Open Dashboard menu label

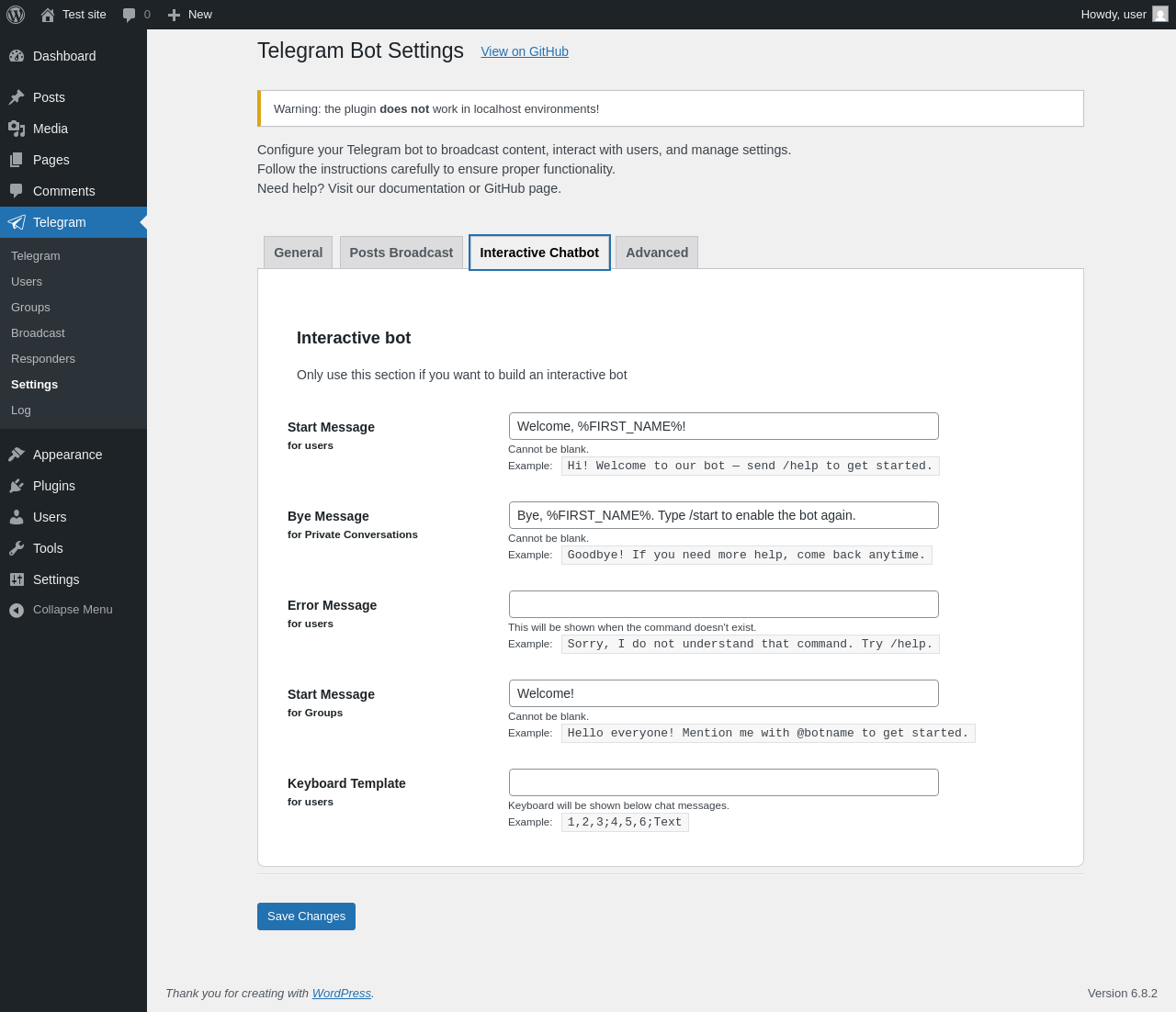tap(64, 56)
